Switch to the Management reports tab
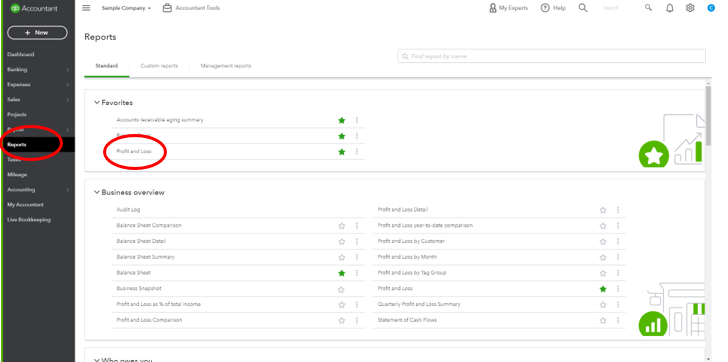728x362 pixels. click(x=226, y=66)
